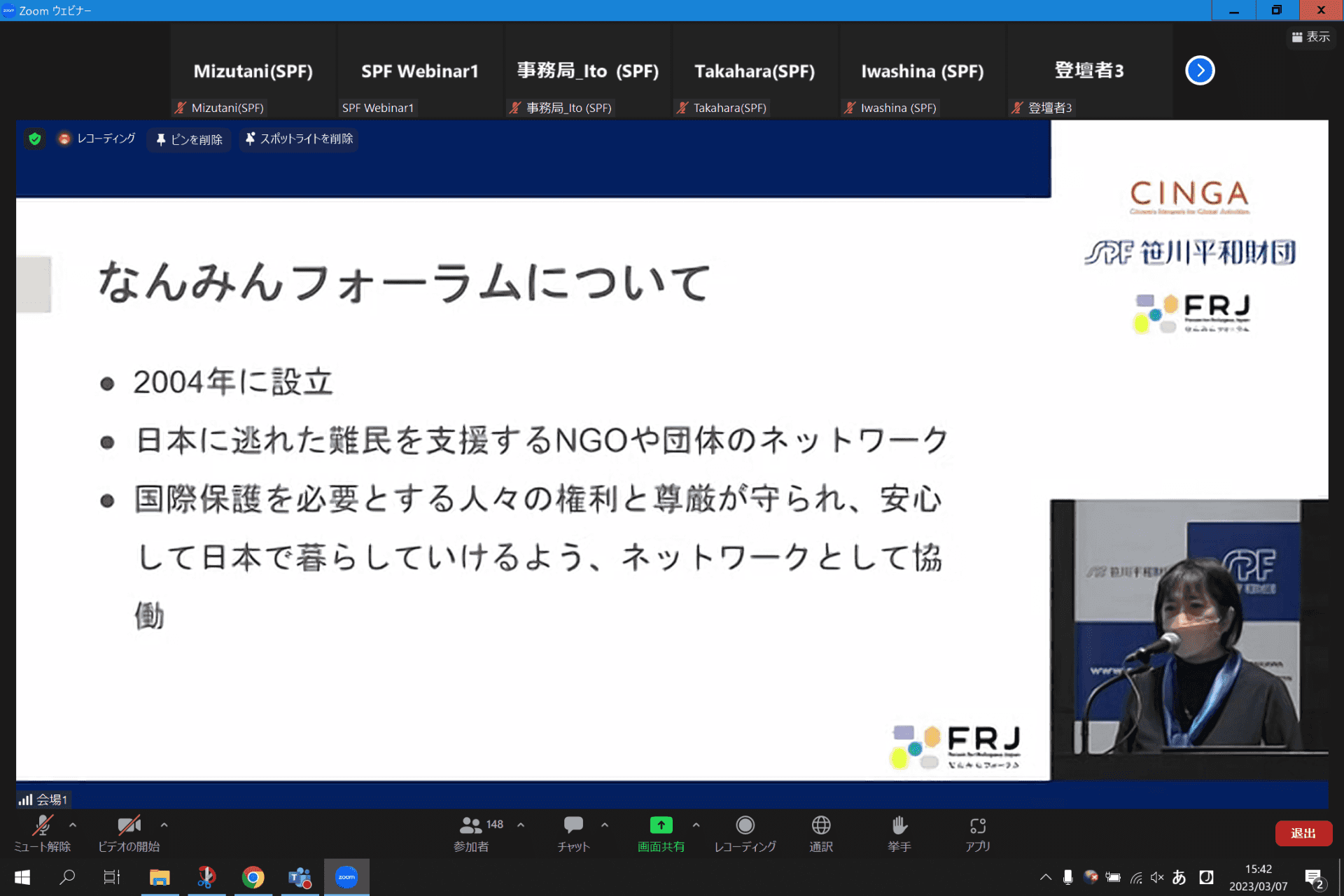Click スポットライトを削除 remove spotlight button
This screenshot has height=896, width=1344.
(299, 139)
